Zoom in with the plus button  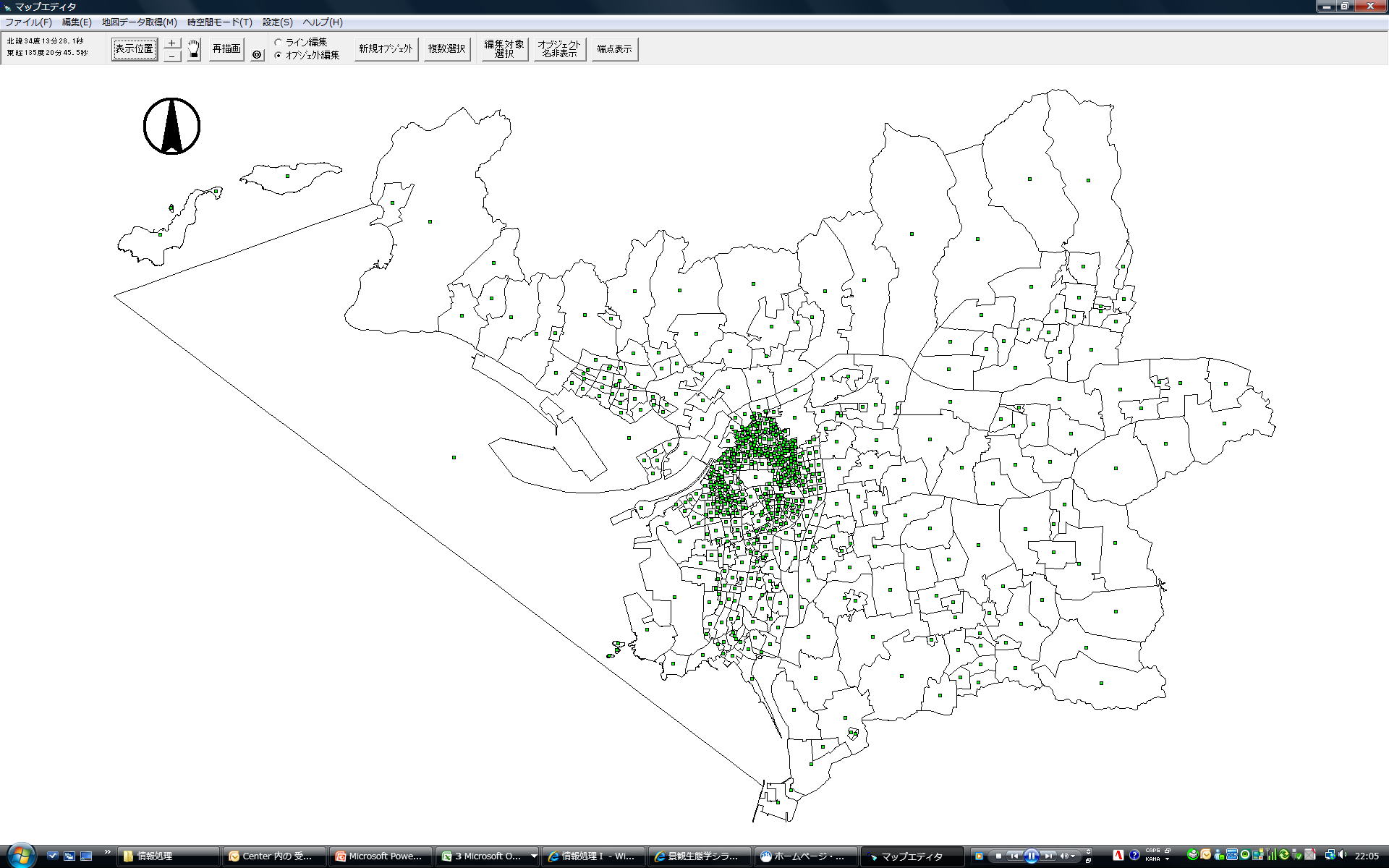(171, 43)
